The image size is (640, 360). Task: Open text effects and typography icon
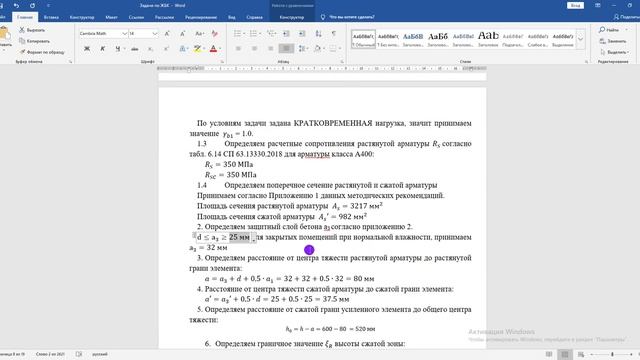183,49
